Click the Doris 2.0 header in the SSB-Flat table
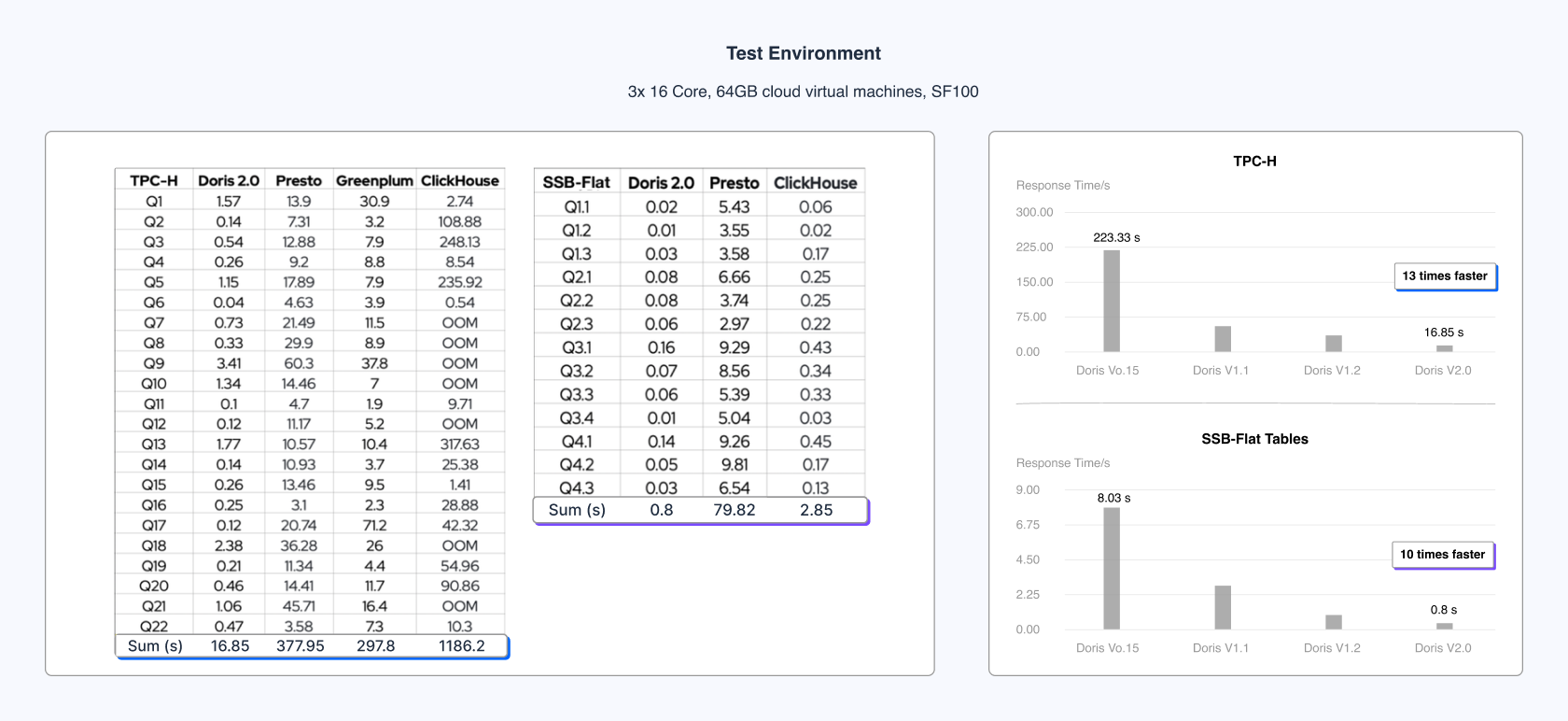 coord(662,183)
